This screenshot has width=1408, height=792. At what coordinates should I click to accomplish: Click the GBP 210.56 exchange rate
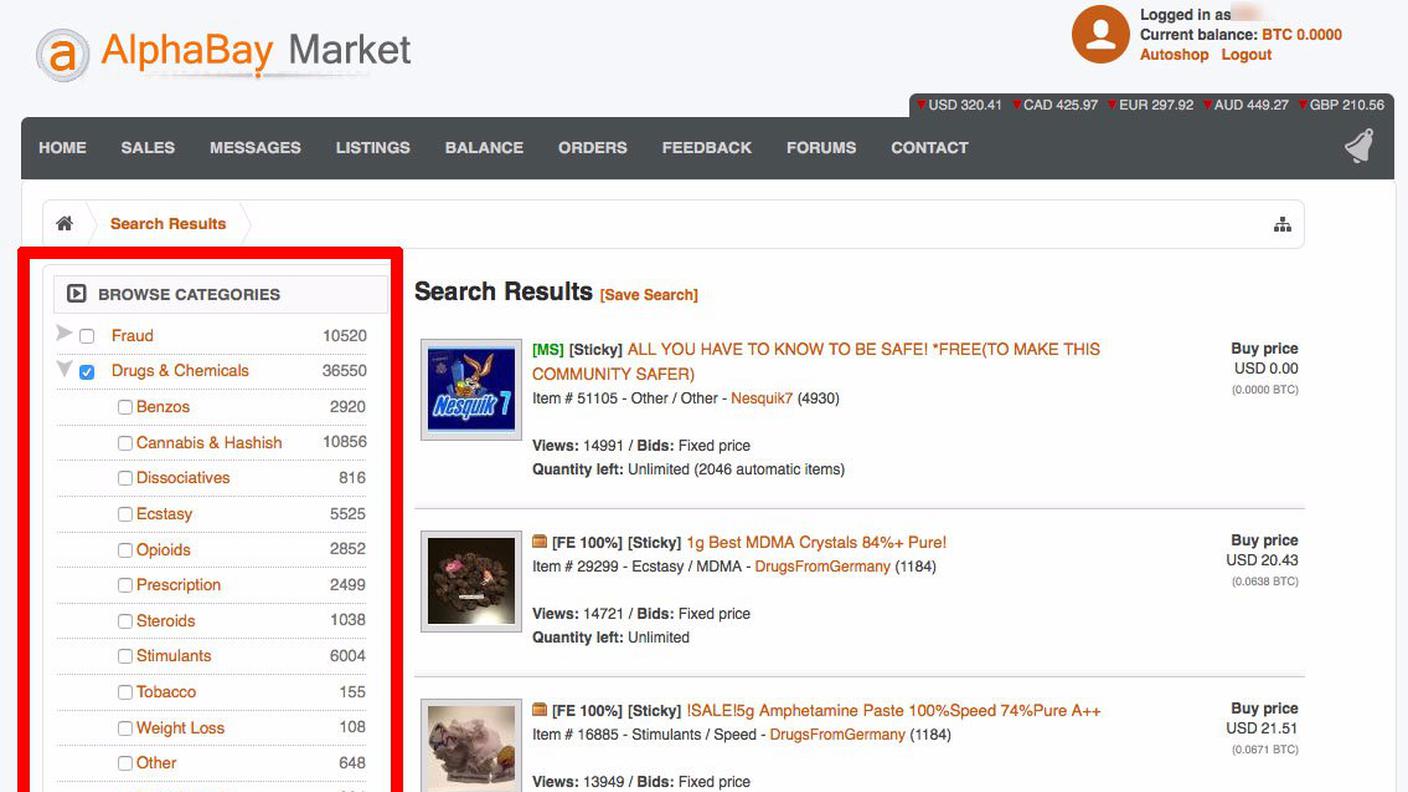tap(1340, 105)
